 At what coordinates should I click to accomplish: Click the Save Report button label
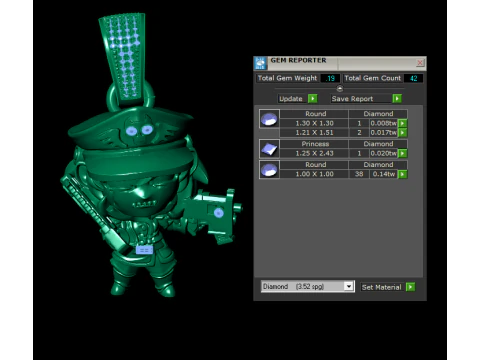click(352, 99)
